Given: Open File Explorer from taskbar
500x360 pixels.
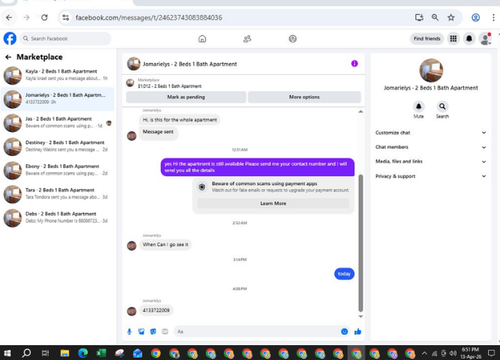Looking at the screenshot, I should 65,353.
